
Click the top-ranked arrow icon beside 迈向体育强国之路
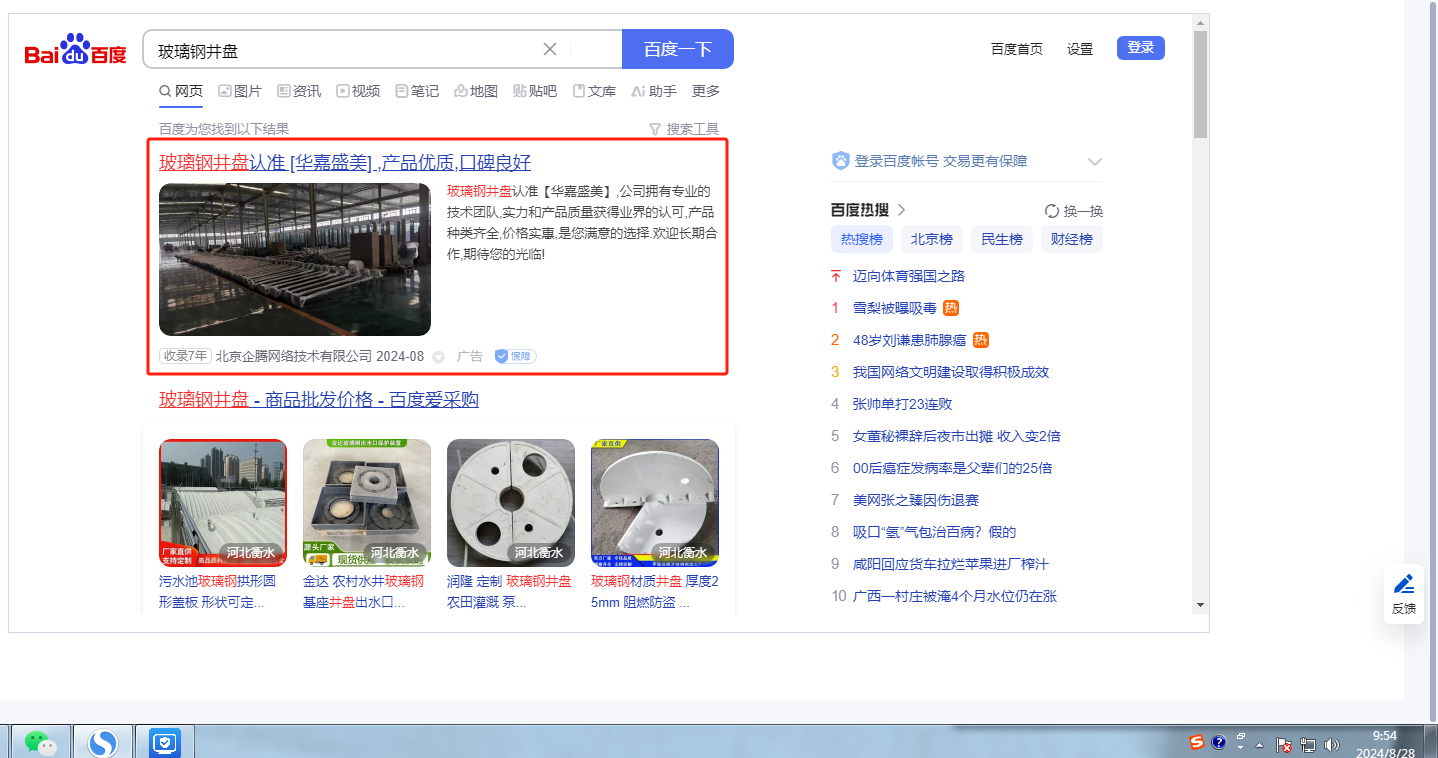click(x=836, y=276)
